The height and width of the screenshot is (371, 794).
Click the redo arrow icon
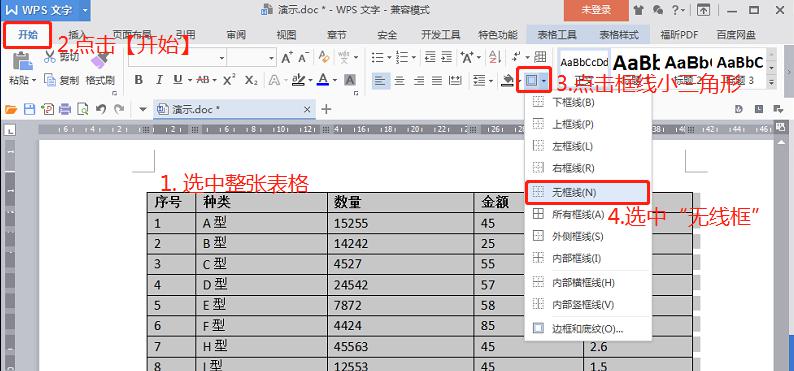tap(119, 109)
